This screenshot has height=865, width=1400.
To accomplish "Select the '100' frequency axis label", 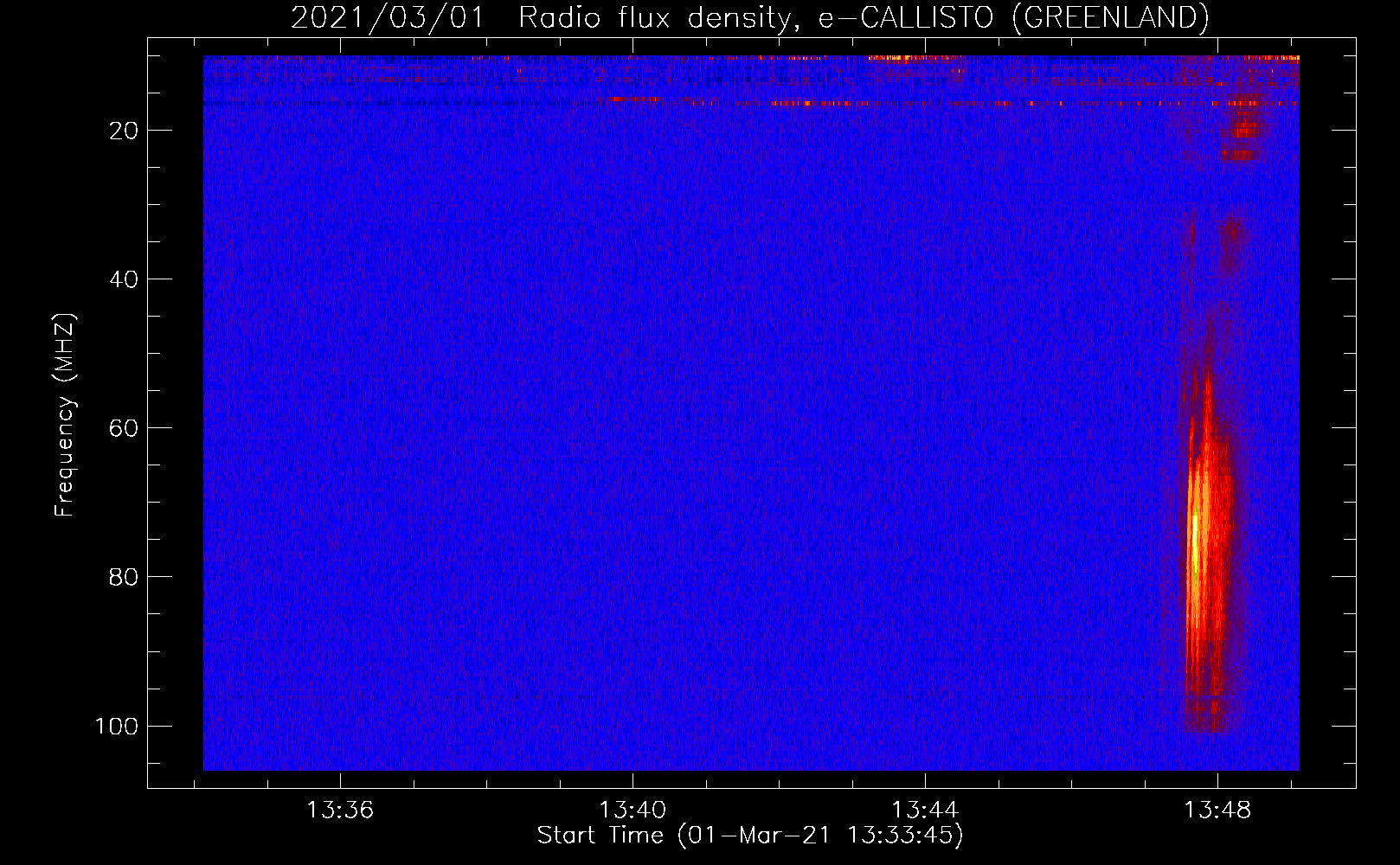I will point(117,726).
